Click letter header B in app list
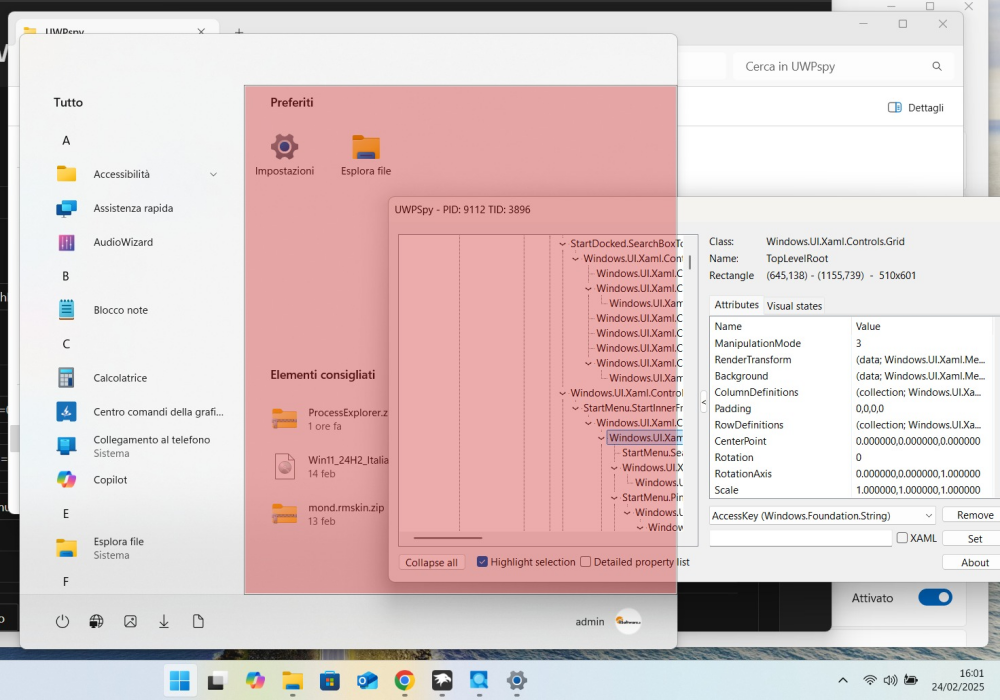 (66, 276)
